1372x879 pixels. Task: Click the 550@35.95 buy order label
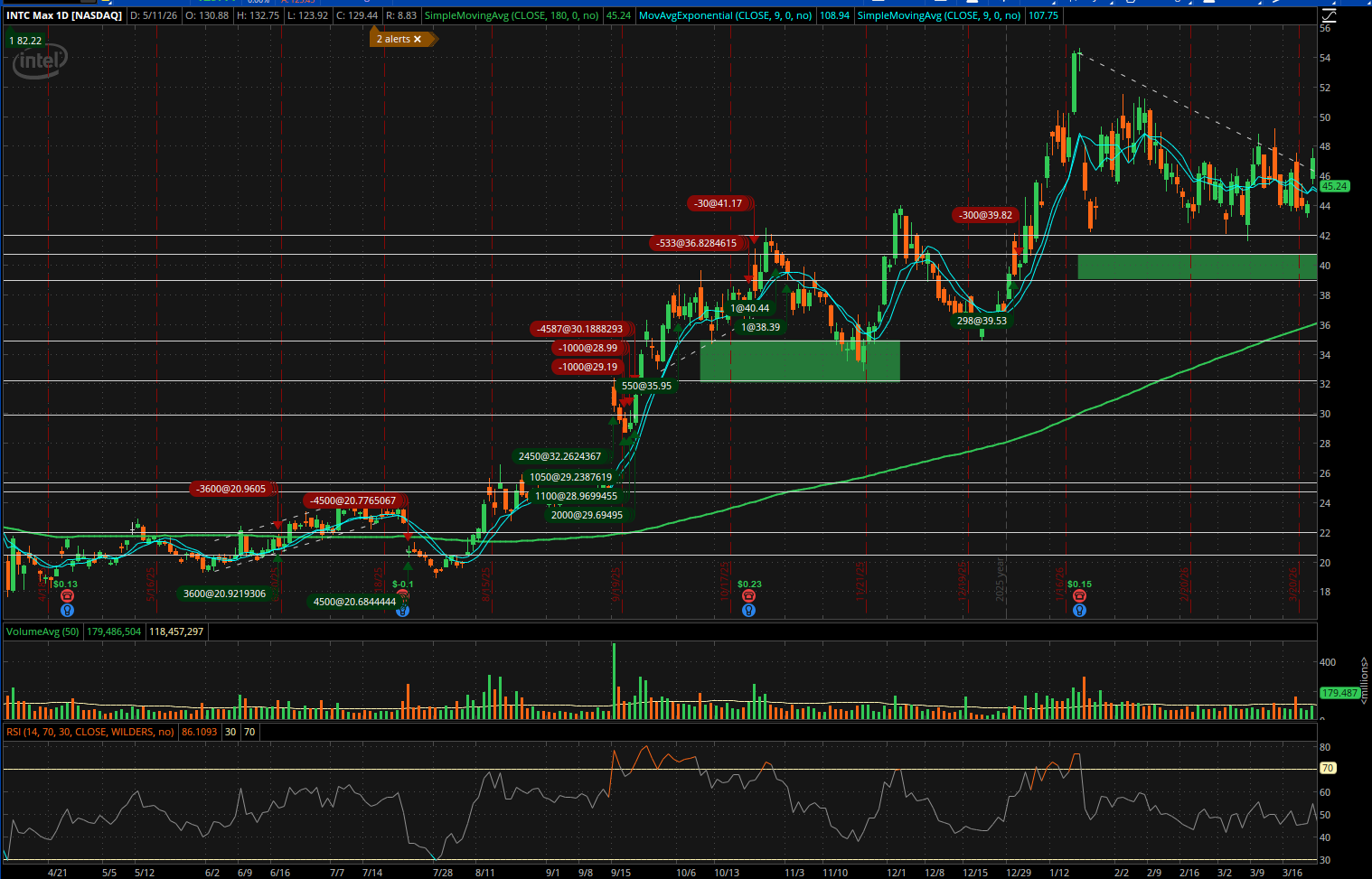[x=646, y=386]
